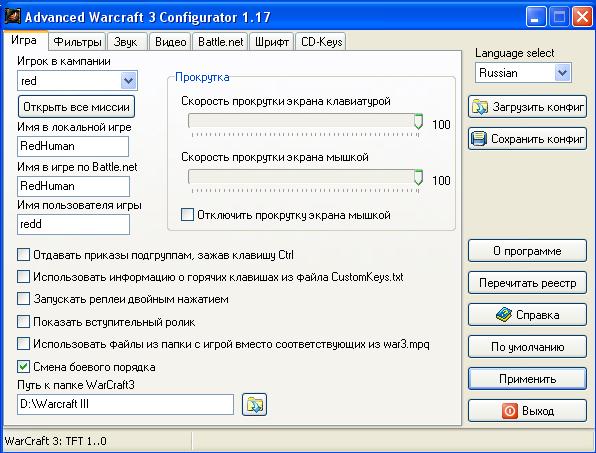Click the Warcraft app icon in title bar
This screenshot has width=596, height=453.
pyautogui.click(x=12, y=16)
